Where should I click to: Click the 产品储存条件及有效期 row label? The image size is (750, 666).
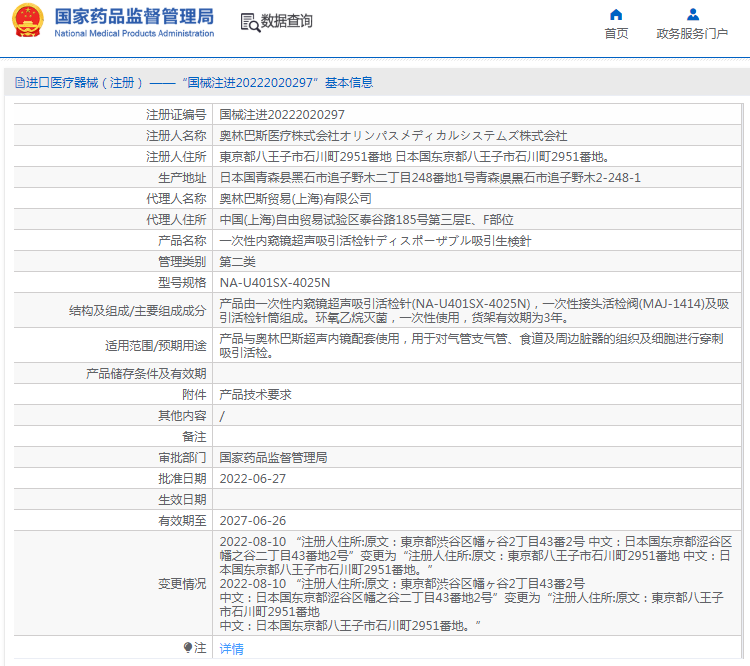pyautogui.click(x=146, y=374)
